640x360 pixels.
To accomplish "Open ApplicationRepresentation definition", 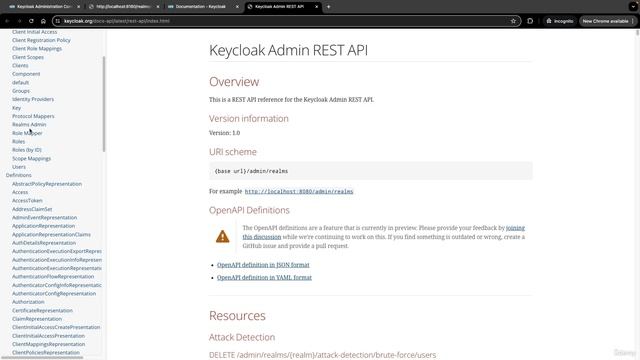I will [43, 226].
